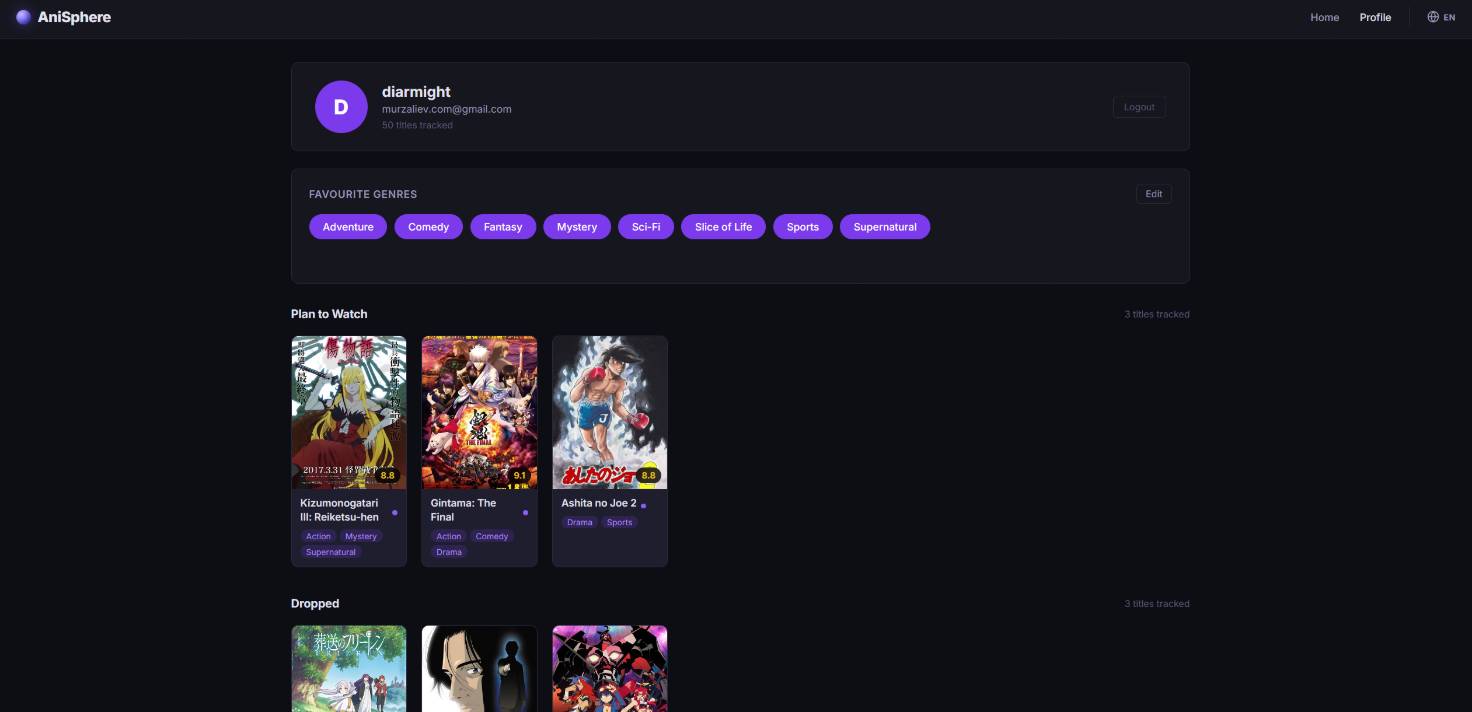Open Kizumonogatari III poster
This screenshot has height=712, width=1472.
349,412
